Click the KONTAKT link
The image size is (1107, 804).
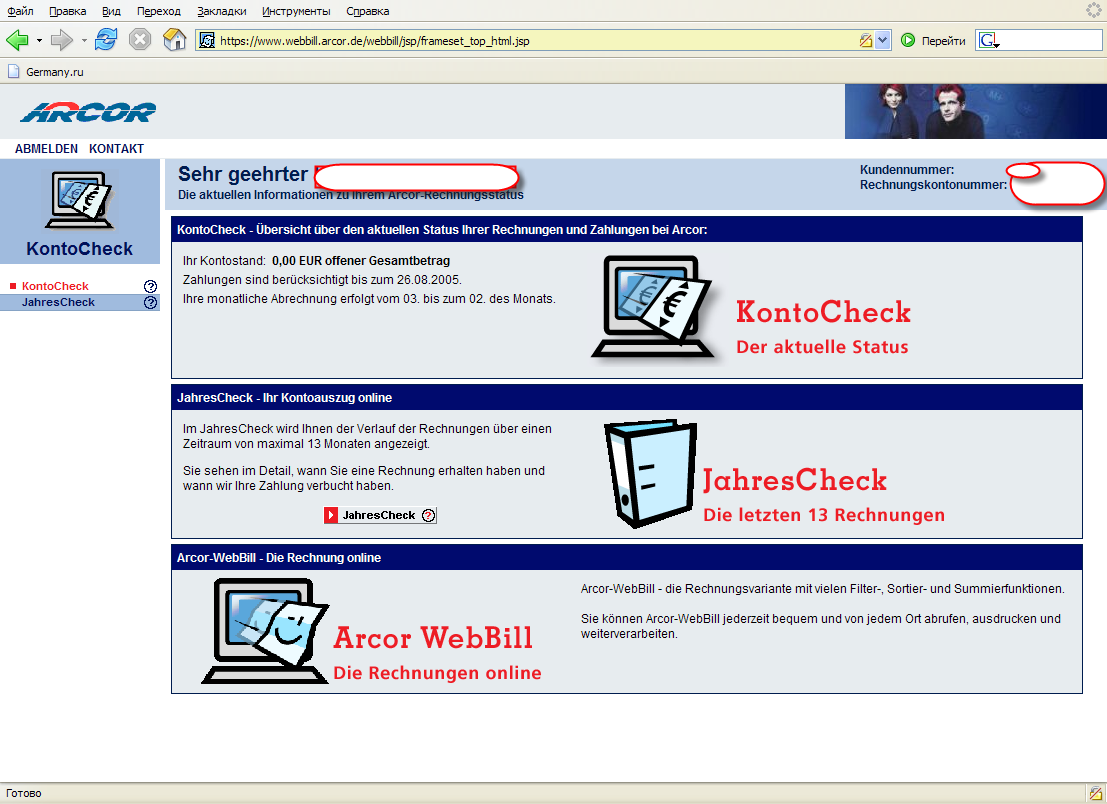coord(116,149)
